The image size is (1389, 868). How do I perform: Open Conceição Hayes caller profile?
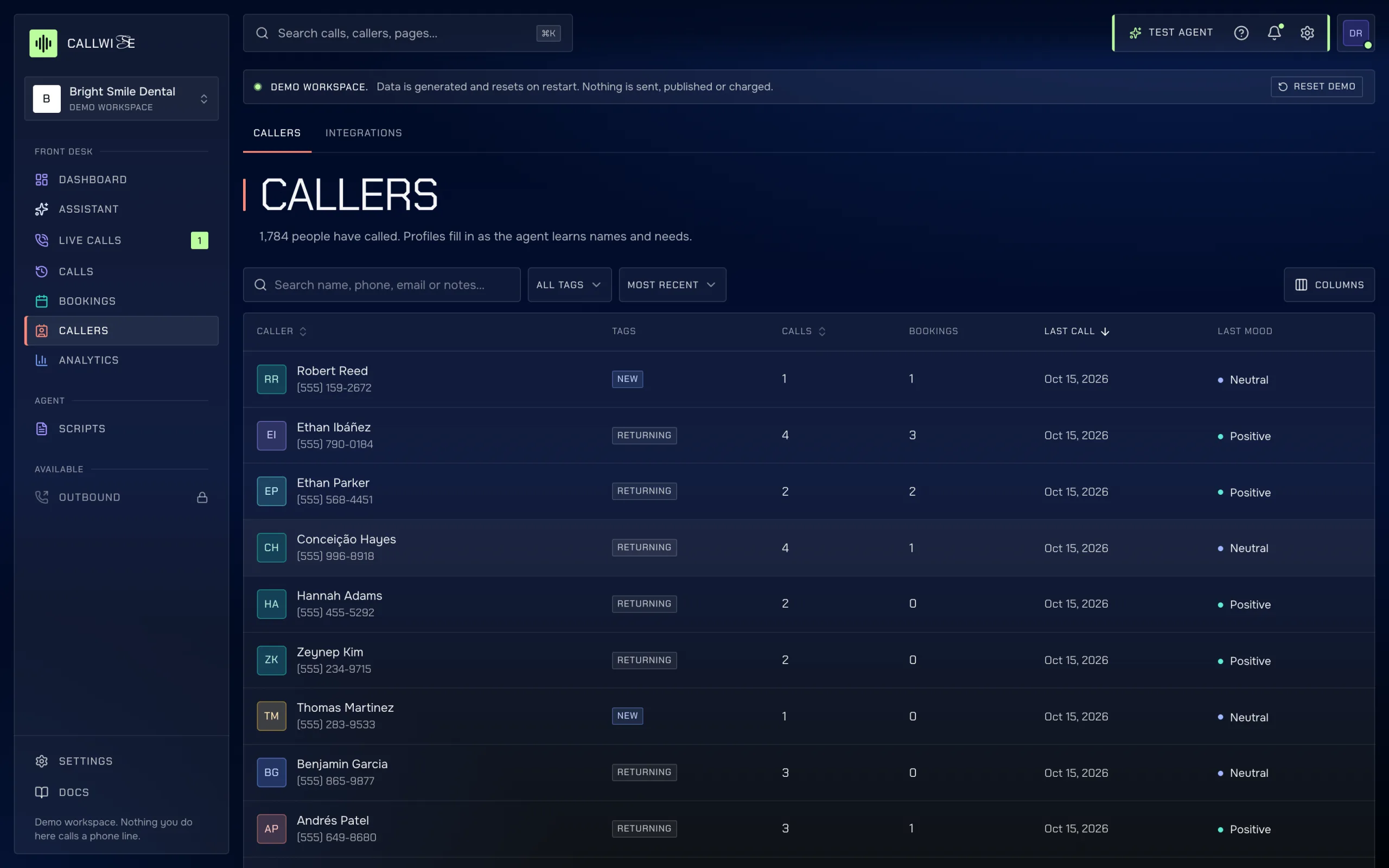coord(809,548)
